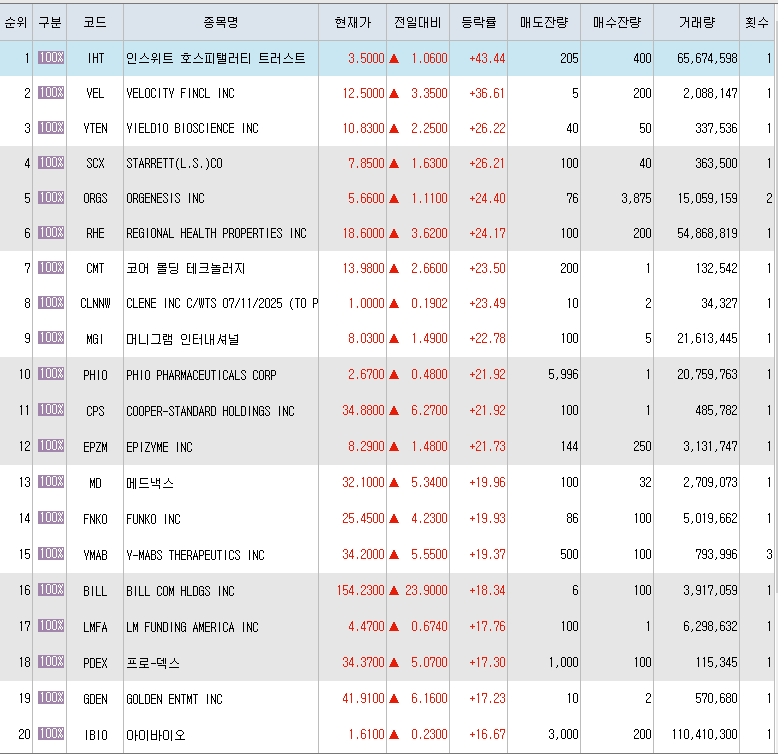
Task: Click the 100% badge in BILL row
Action: tap(51, 589)
